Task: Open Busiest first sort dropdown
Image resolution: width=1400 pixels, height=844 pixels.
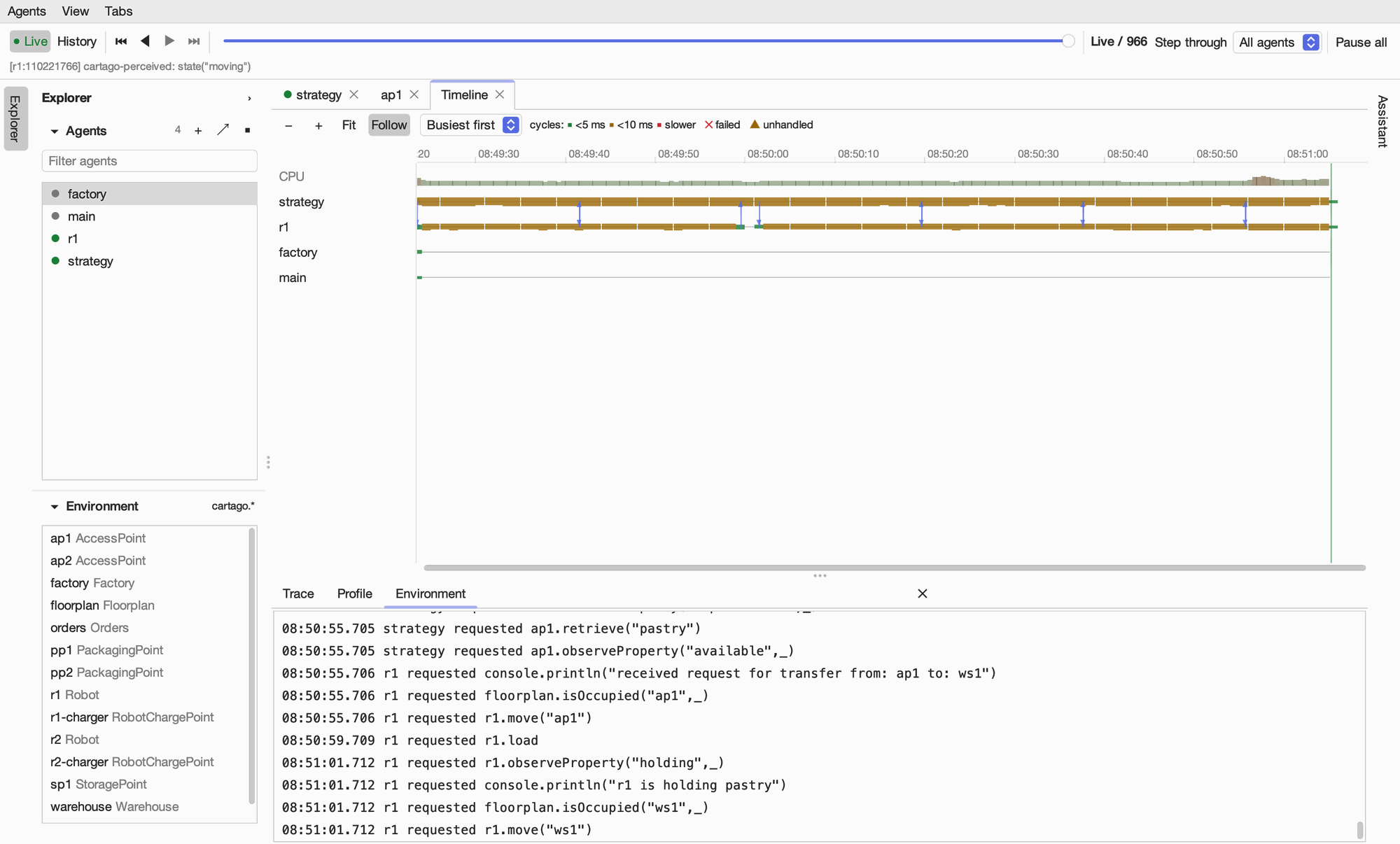Action: [x=471, y=125]
